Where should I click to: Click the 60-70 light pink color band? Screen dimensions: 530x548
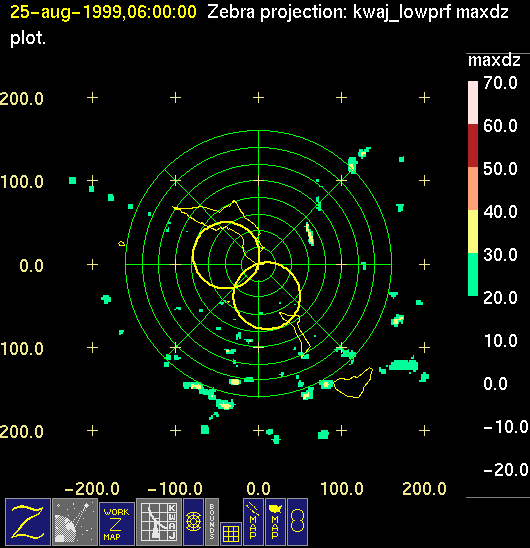pyautogui.click(x=473, y=103)
